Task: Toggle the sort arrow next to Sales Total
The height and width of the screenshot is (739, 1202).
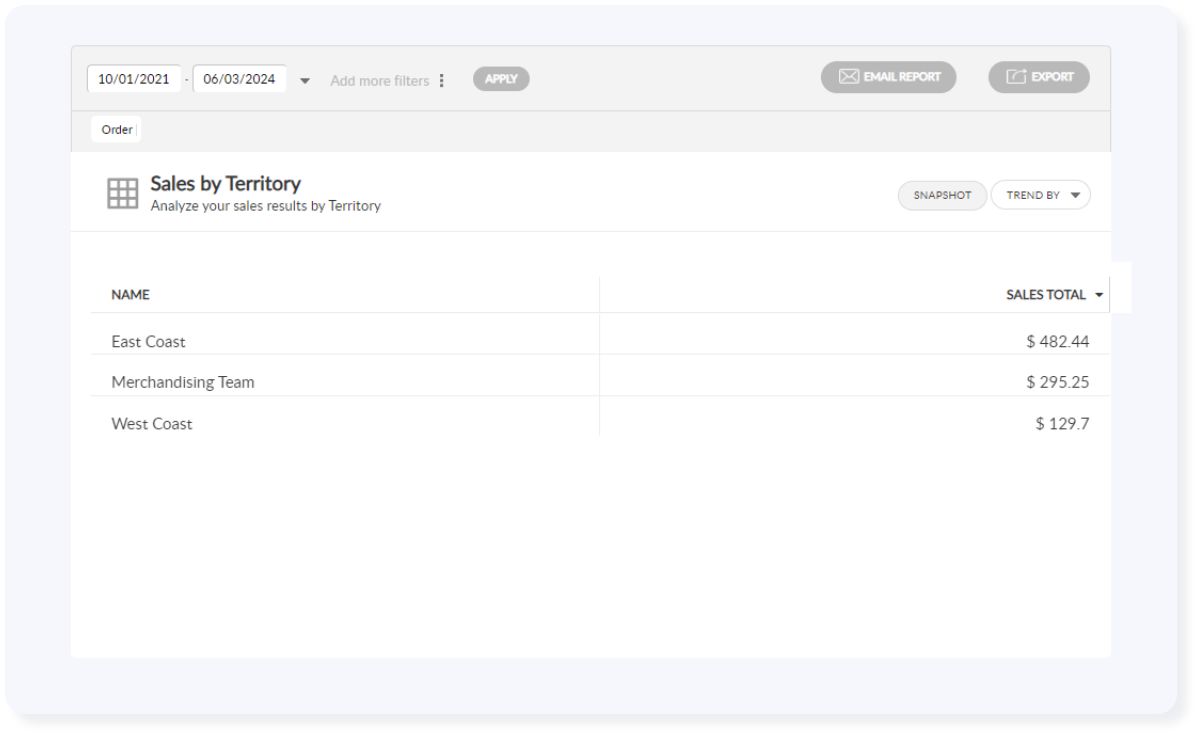Action: pyautogui.click(x=1099, y=295)
